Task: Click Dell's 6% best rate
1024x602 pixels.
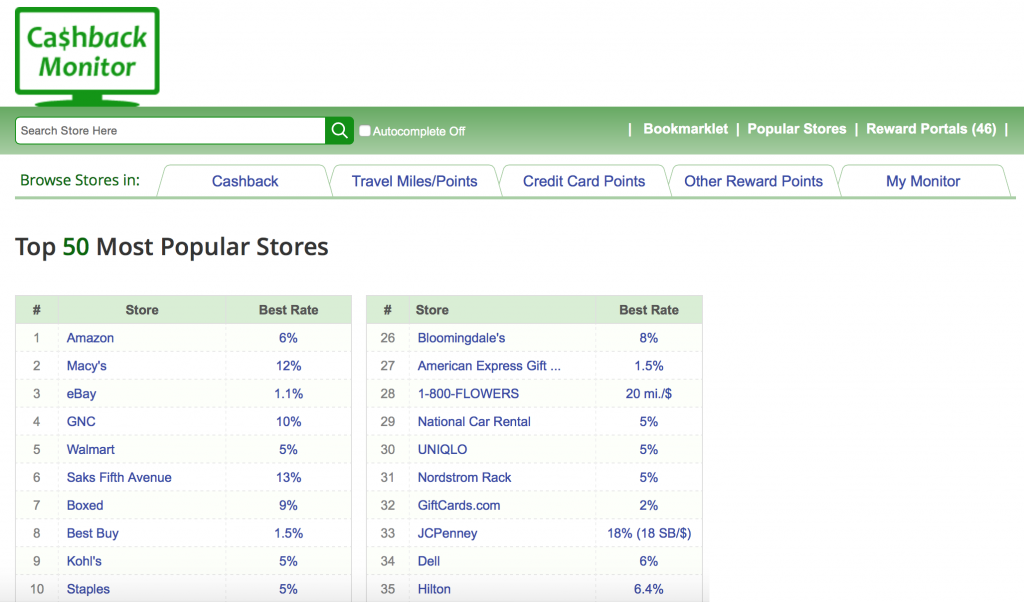Action: pos(648,562)
